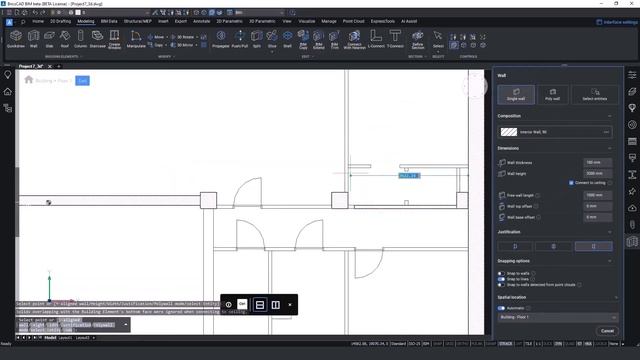640x360 pixels.
Task: Open the cloud upload panel on right sidebar
Action: pos(632,208)
